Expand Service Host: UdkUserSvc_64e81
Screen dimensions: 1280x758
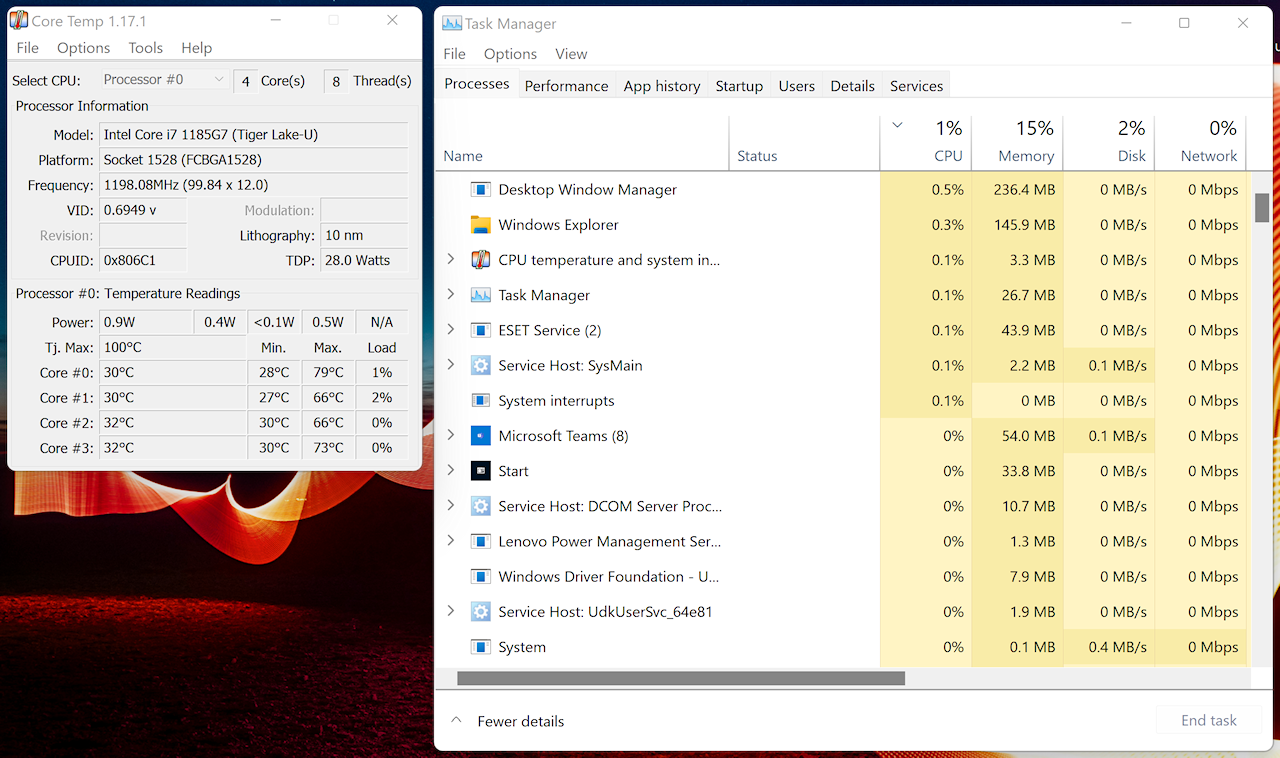tap(450, 611)
